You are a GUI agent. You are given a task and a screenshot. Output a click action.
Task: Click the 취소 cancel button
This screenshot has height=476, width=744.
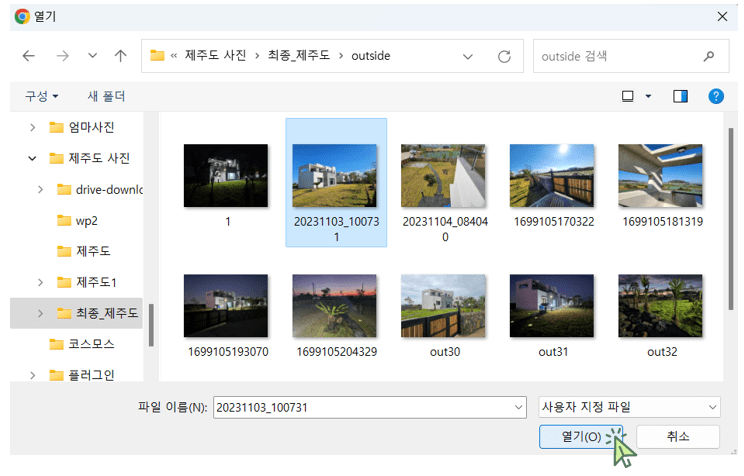678,437
